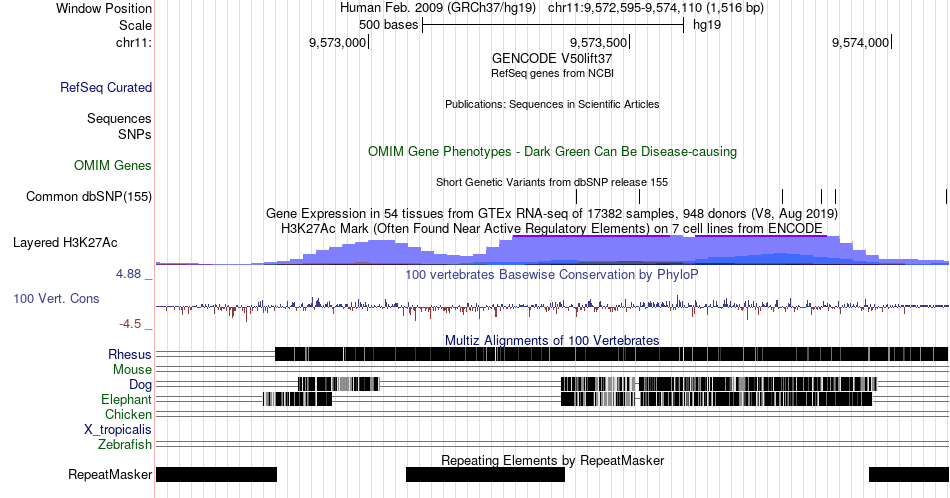Viewport: 950px width, 498px height.
Task: Click Repeating Elements by RepeatMasker title
Action: [x=552, y=460]
